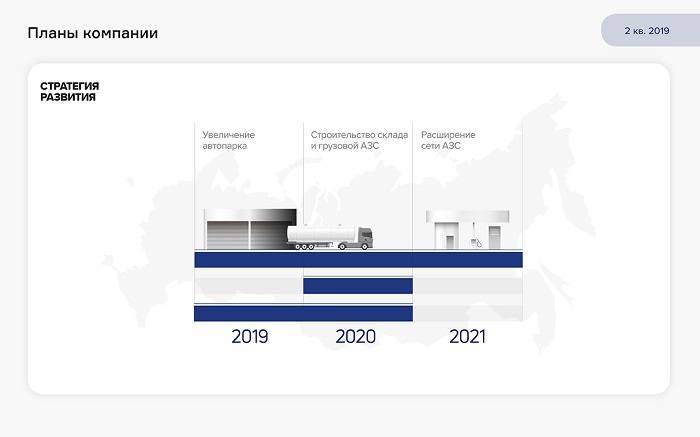Click the middle-row blue bar for 2020
Screen dimensions: 700x437
coord(358,287)
